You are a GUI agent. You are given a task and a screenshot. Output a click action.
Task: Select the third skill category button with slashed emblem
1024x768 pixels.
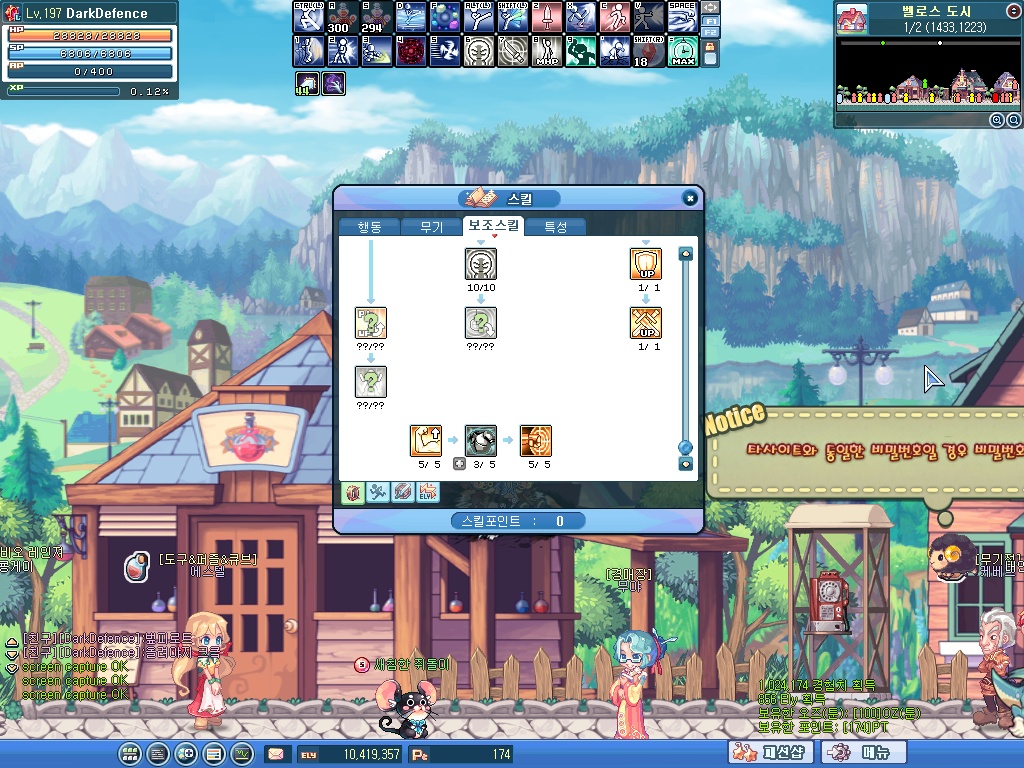[x=402, y=492]
